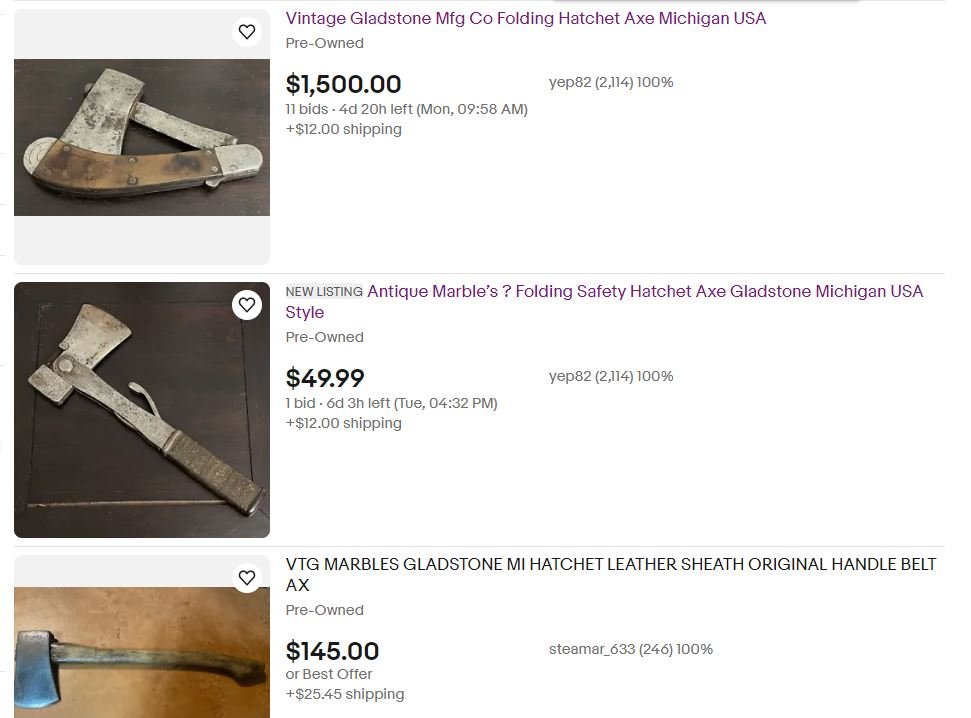Screen dimensions: 971x718
Task: View the folding hatchet with wooden handle photo
Action: point(142,137)
